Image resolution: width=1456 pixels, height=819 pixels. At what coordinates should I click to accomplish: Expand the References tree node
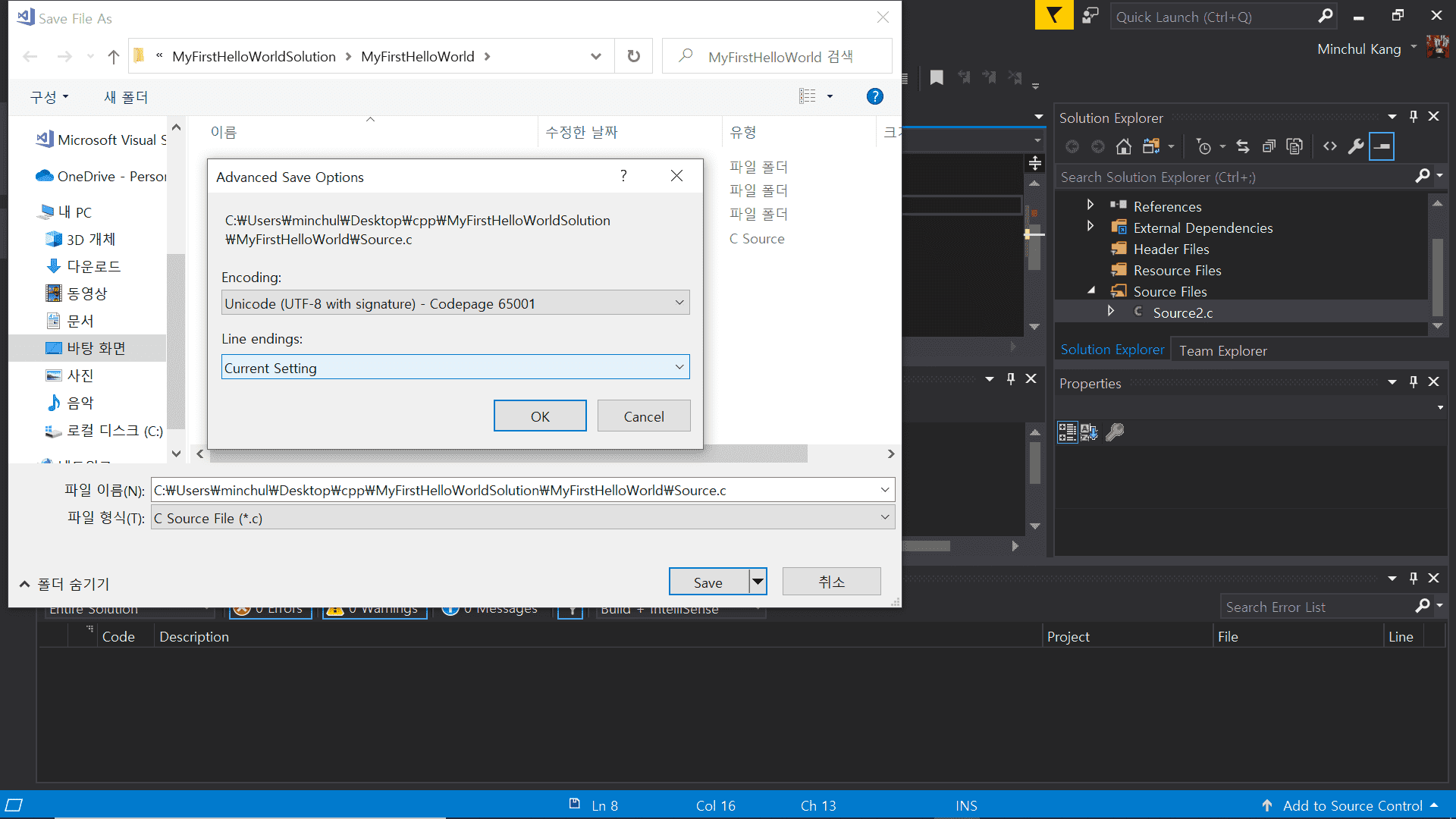pyautogui.click(x=1090, y=205)
